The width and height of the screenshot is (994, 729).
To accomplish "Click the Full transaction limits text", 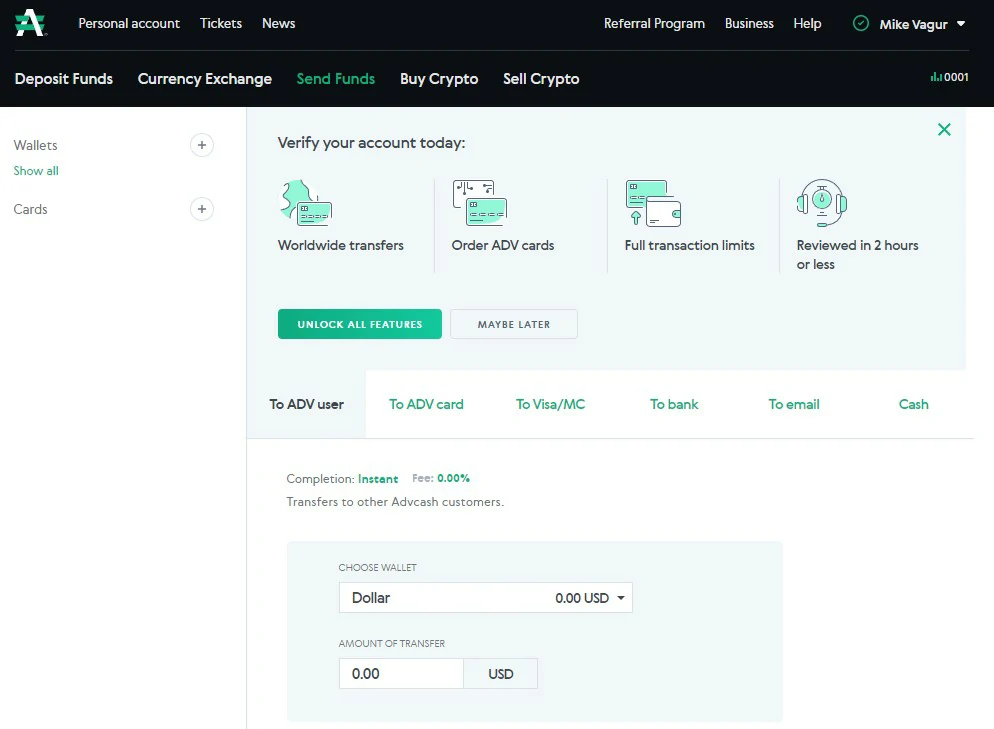I will (x=690, y=245).
